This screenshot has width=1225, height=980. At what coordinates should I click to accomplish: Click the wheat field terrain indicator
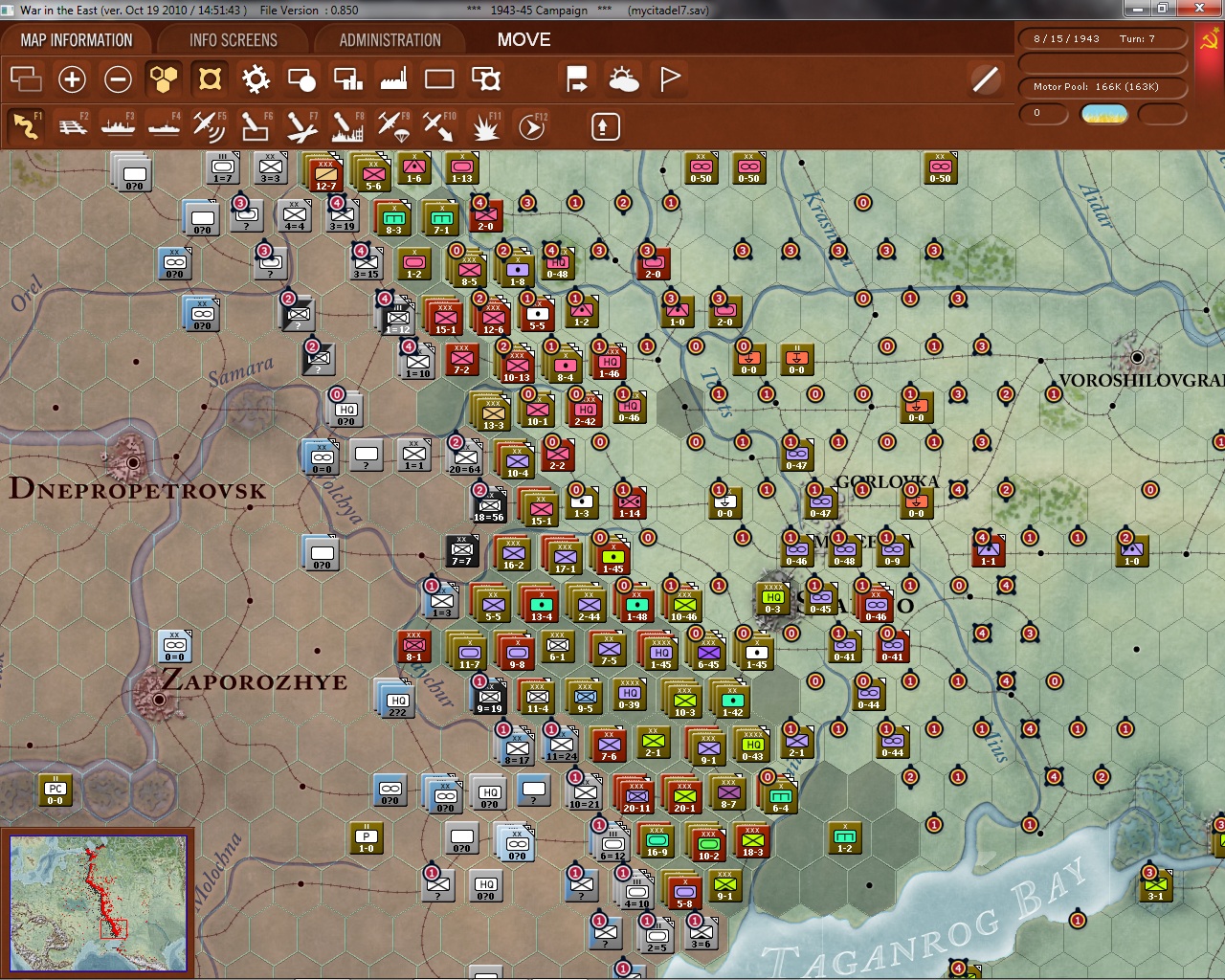coord(1103,114)
